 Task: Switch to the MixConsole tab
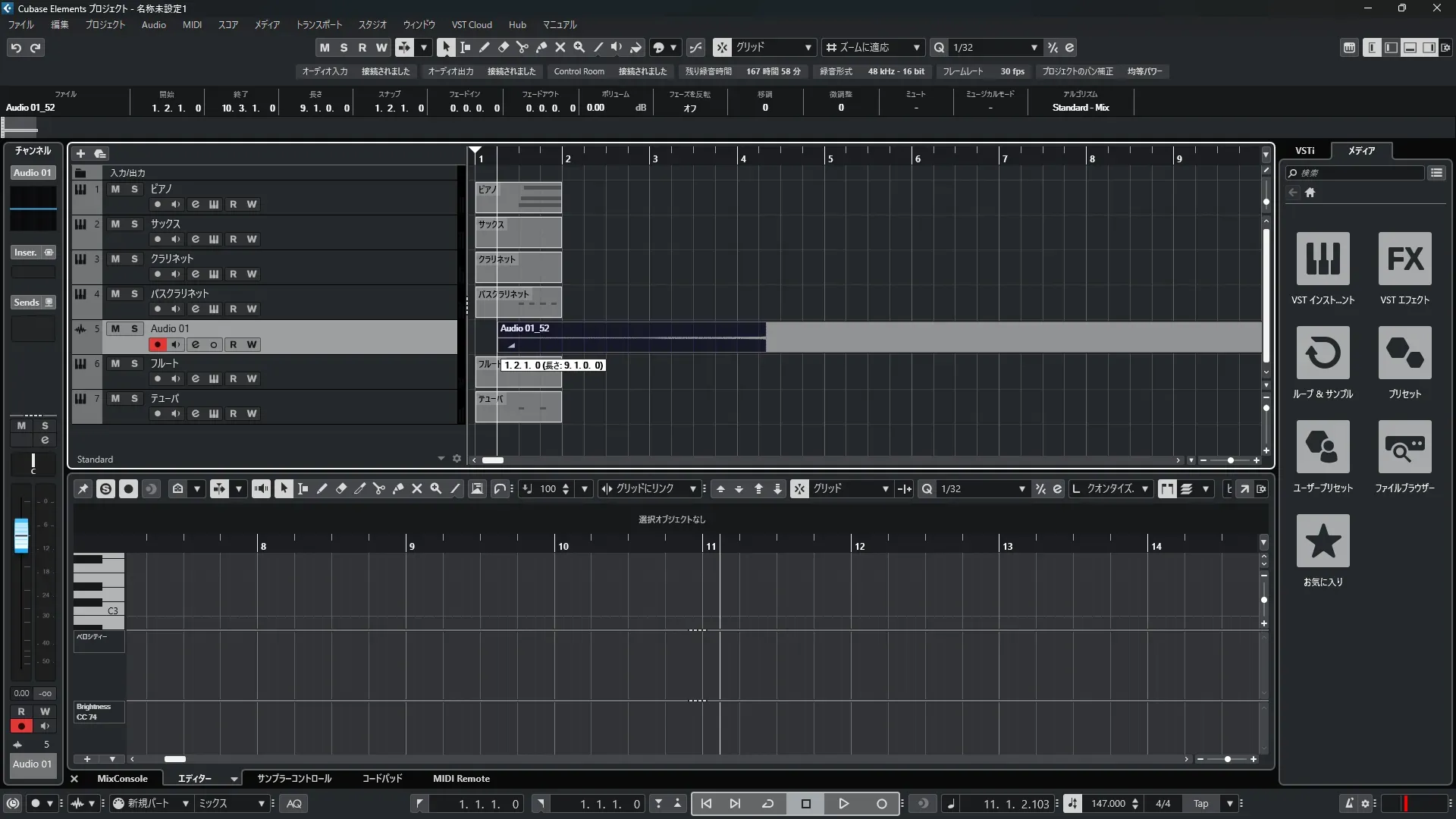click(122, 778)
